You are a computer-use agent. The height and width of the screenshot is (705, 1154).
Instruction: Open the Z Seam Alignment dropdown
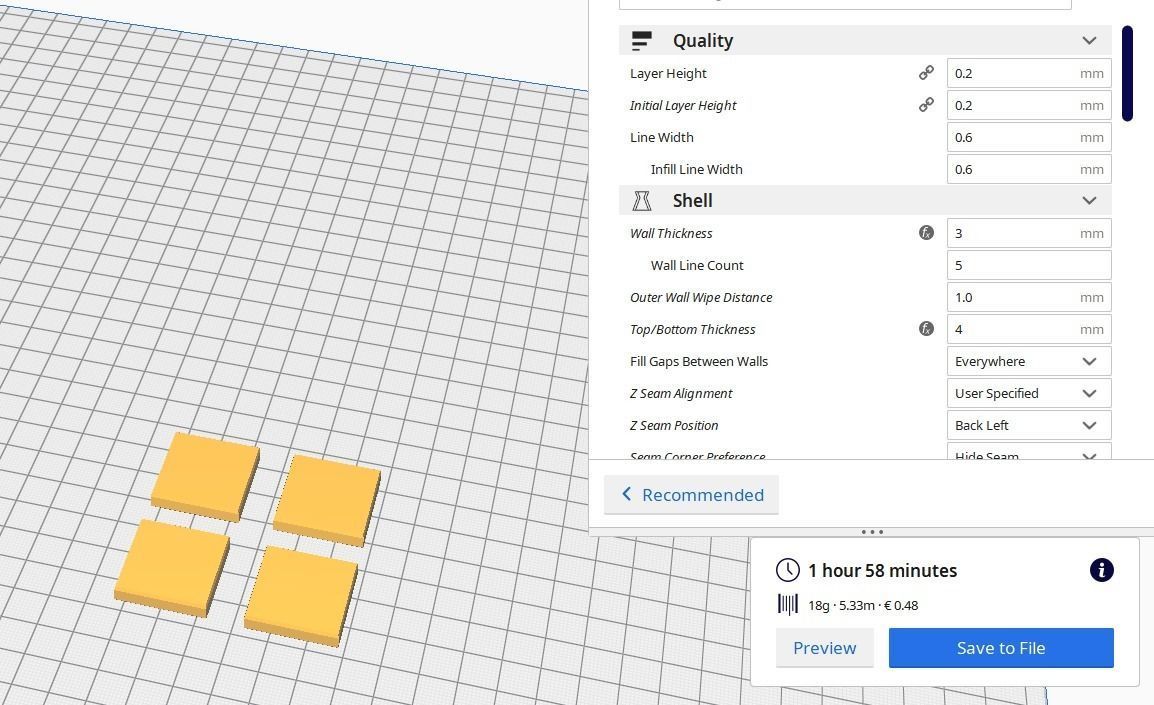click(x=1028, y=393)
